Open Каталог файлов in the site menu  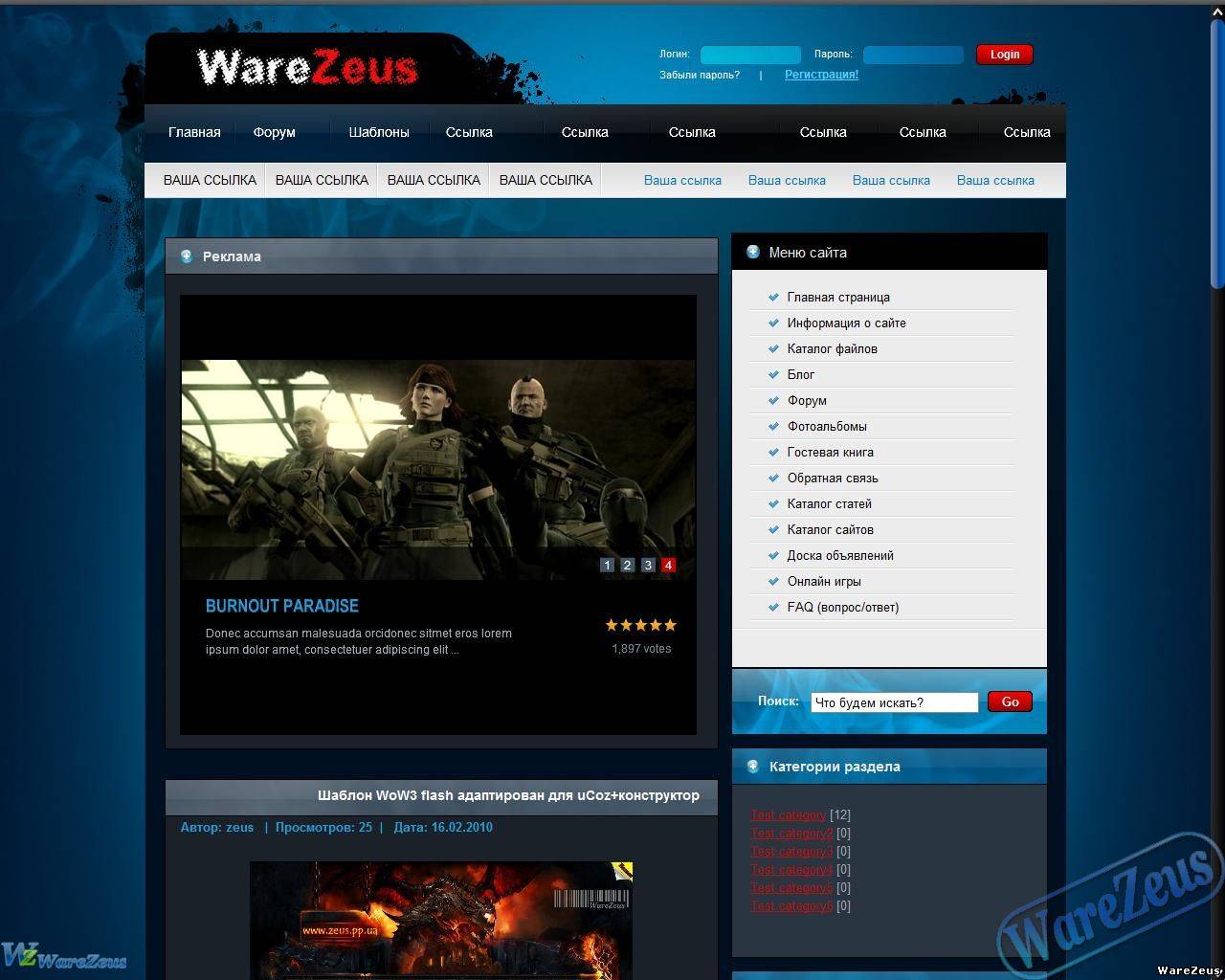tap(832, 348)
